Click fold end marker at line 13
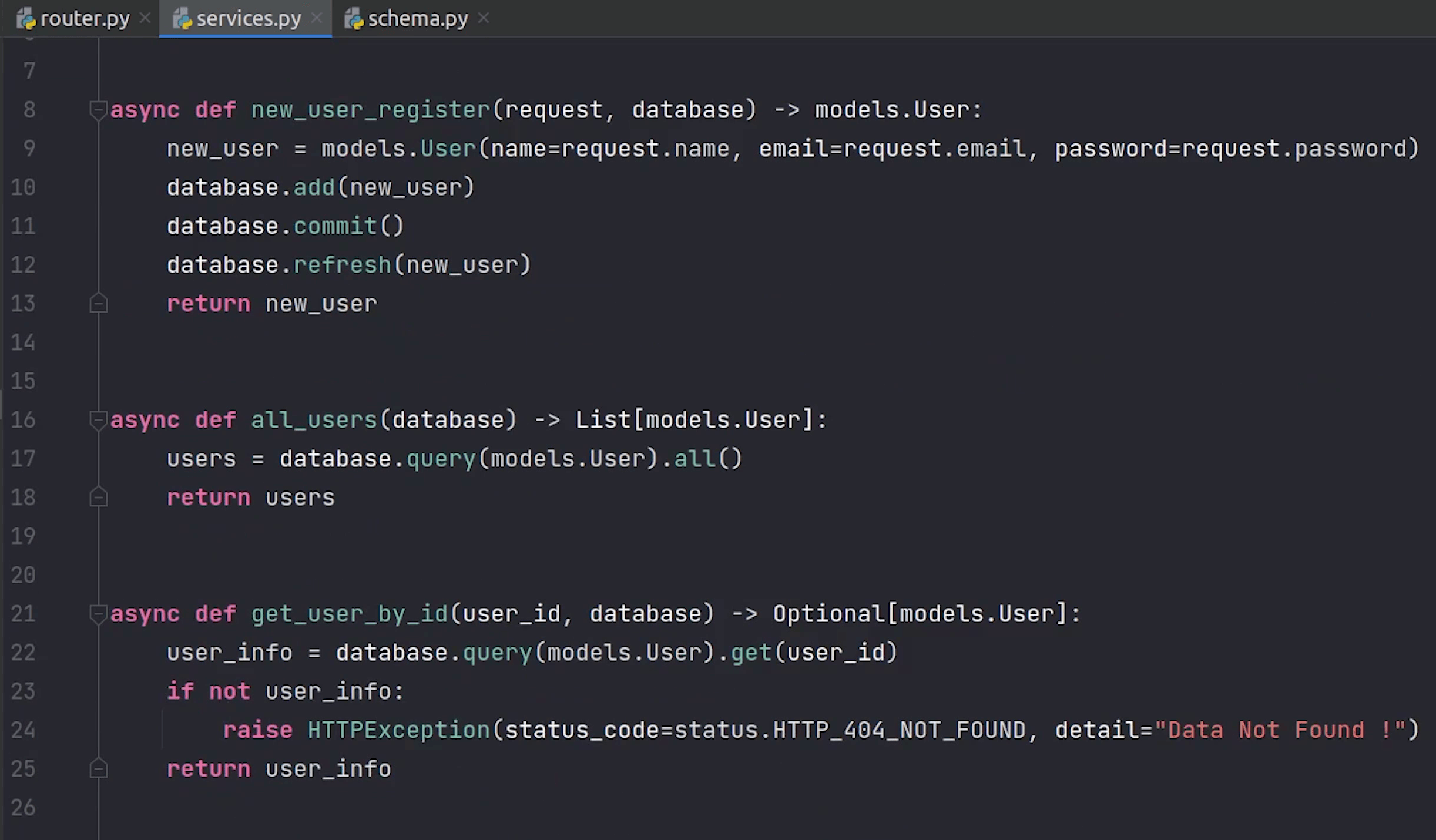The height and width of the screenshot is (840, 1436). click(98, 304)
